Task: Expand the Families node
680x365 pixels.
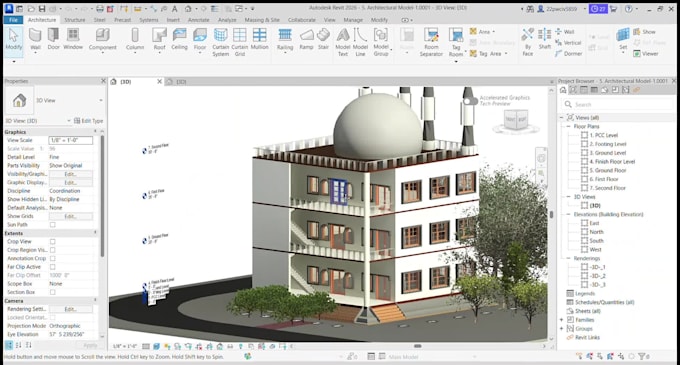Action: [x=562, y=320]
